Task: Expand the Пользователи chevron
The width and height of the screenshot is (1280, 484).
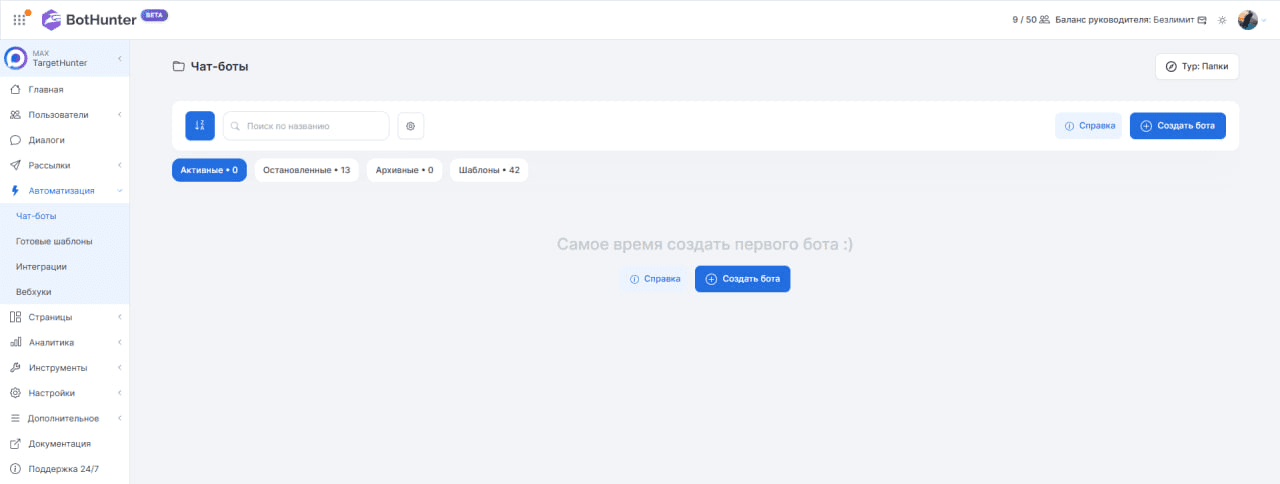Action: [x=119, y=114]
